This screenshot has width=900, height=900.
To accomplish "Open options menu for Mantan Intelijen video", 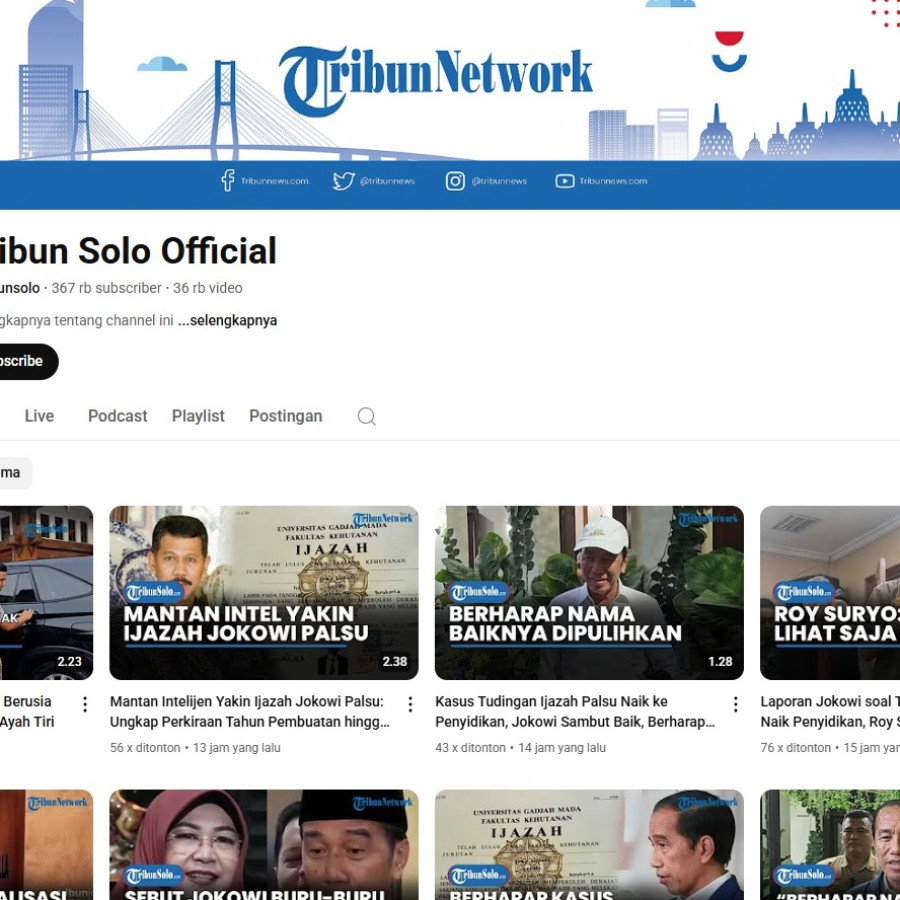I will (x=410, y=704).
